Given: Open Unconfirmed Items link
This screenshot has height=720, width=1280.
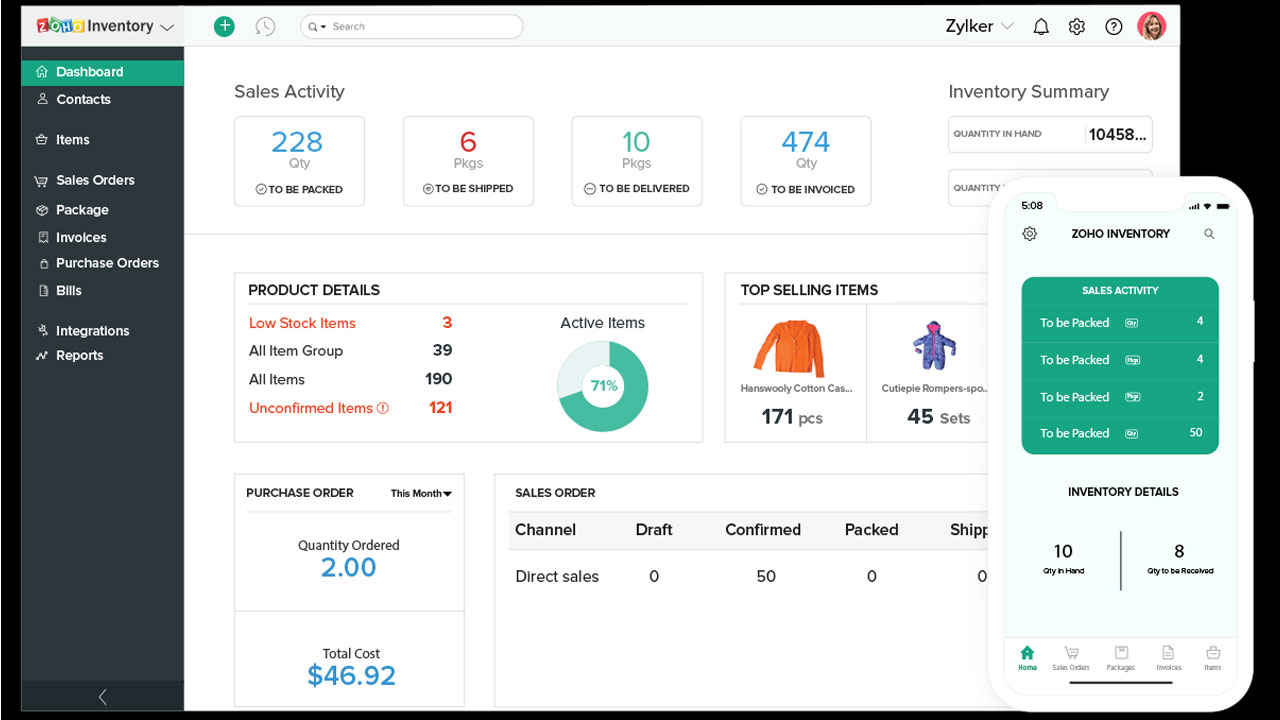Looking at the screenshot, I should coord(311,408).
